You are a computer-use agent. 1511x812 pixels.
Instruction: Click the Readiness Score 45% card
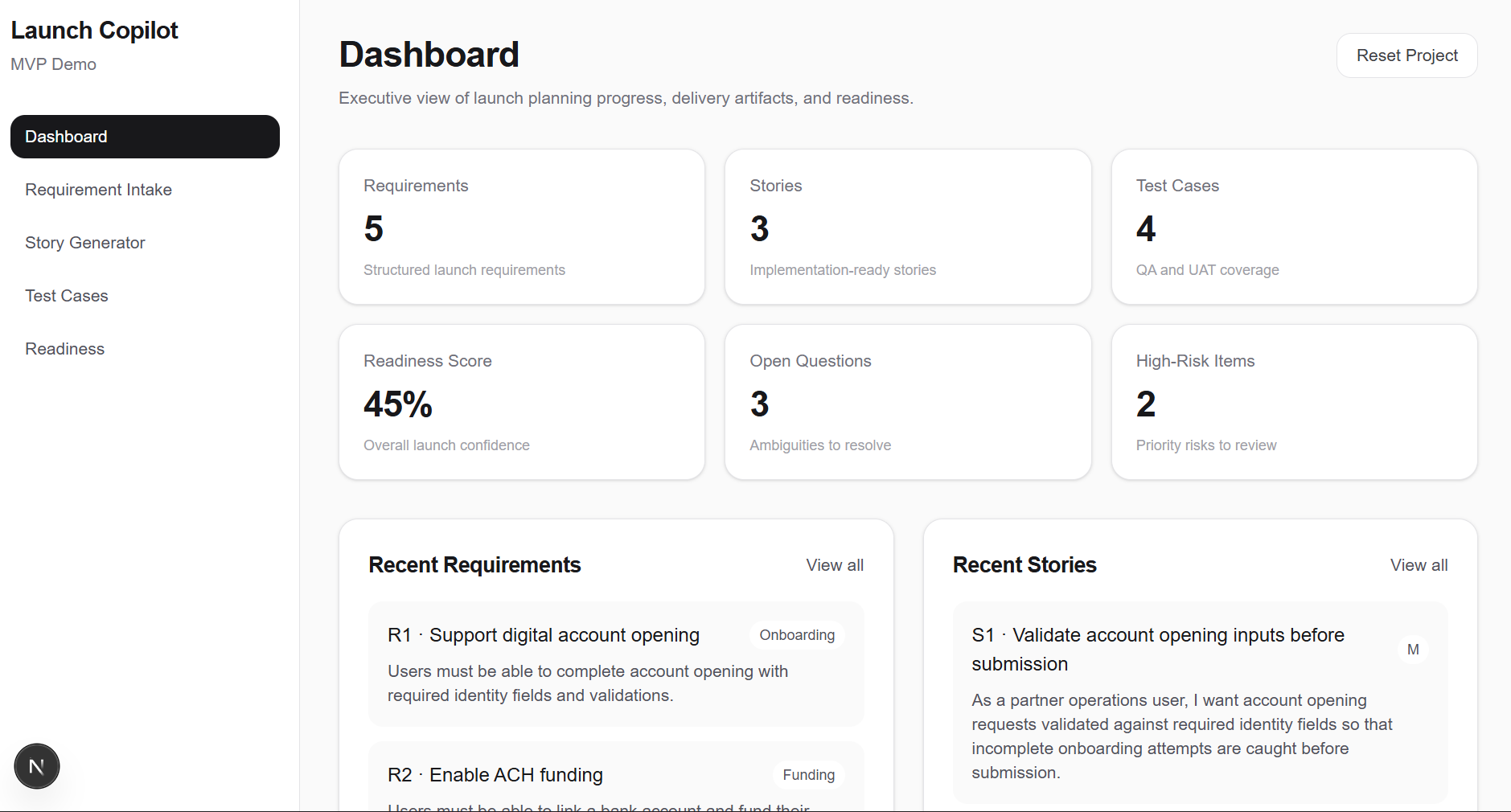click(x=522, y=402)
